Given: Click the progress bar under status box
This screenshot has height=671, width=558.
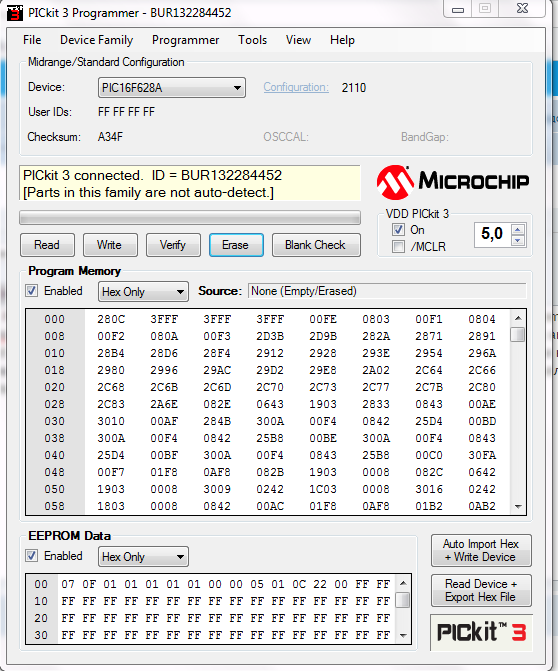Looking at the screenshot, I should 190,217.
